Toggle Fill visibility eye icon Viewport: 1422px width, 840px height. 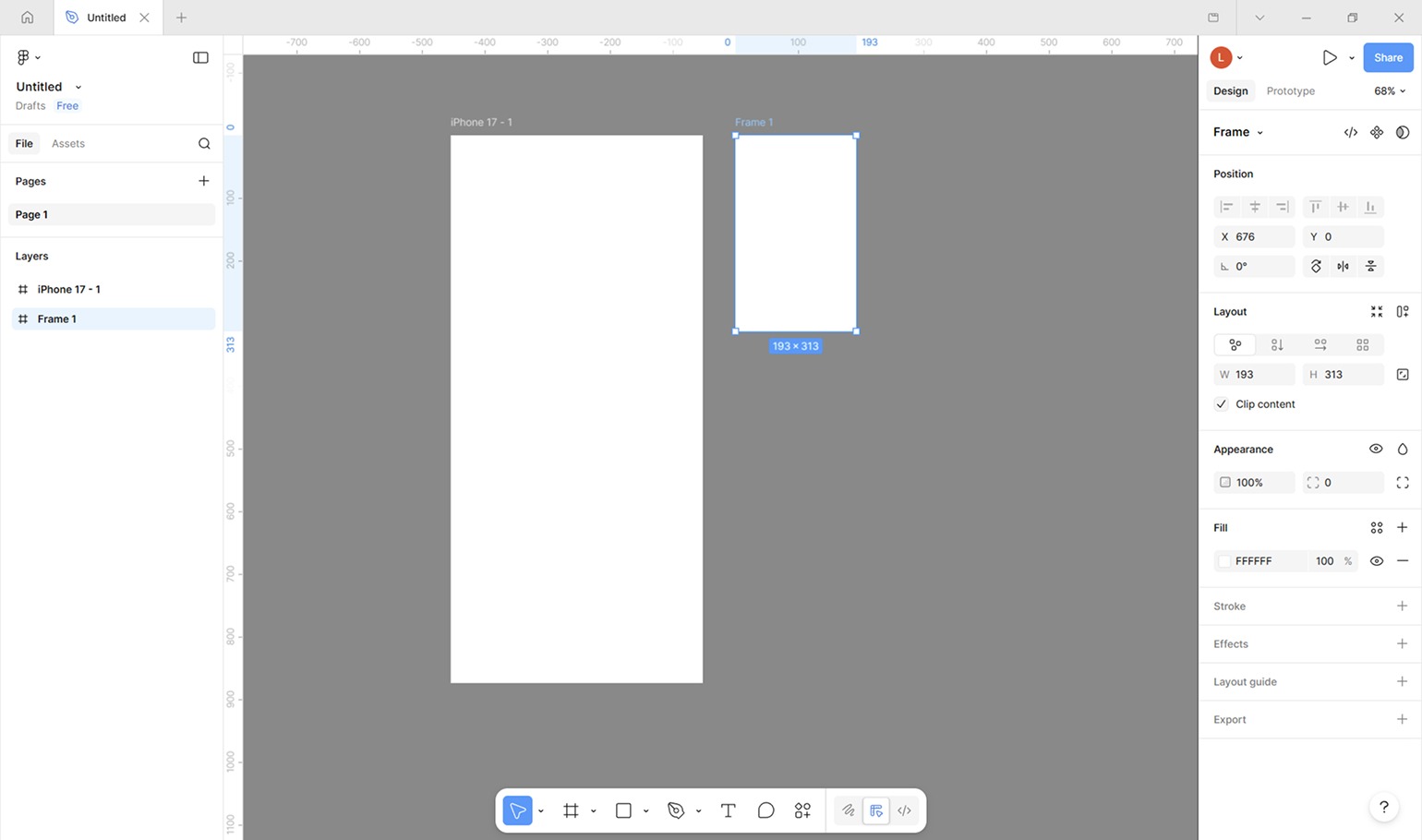tap(1376, 561)
